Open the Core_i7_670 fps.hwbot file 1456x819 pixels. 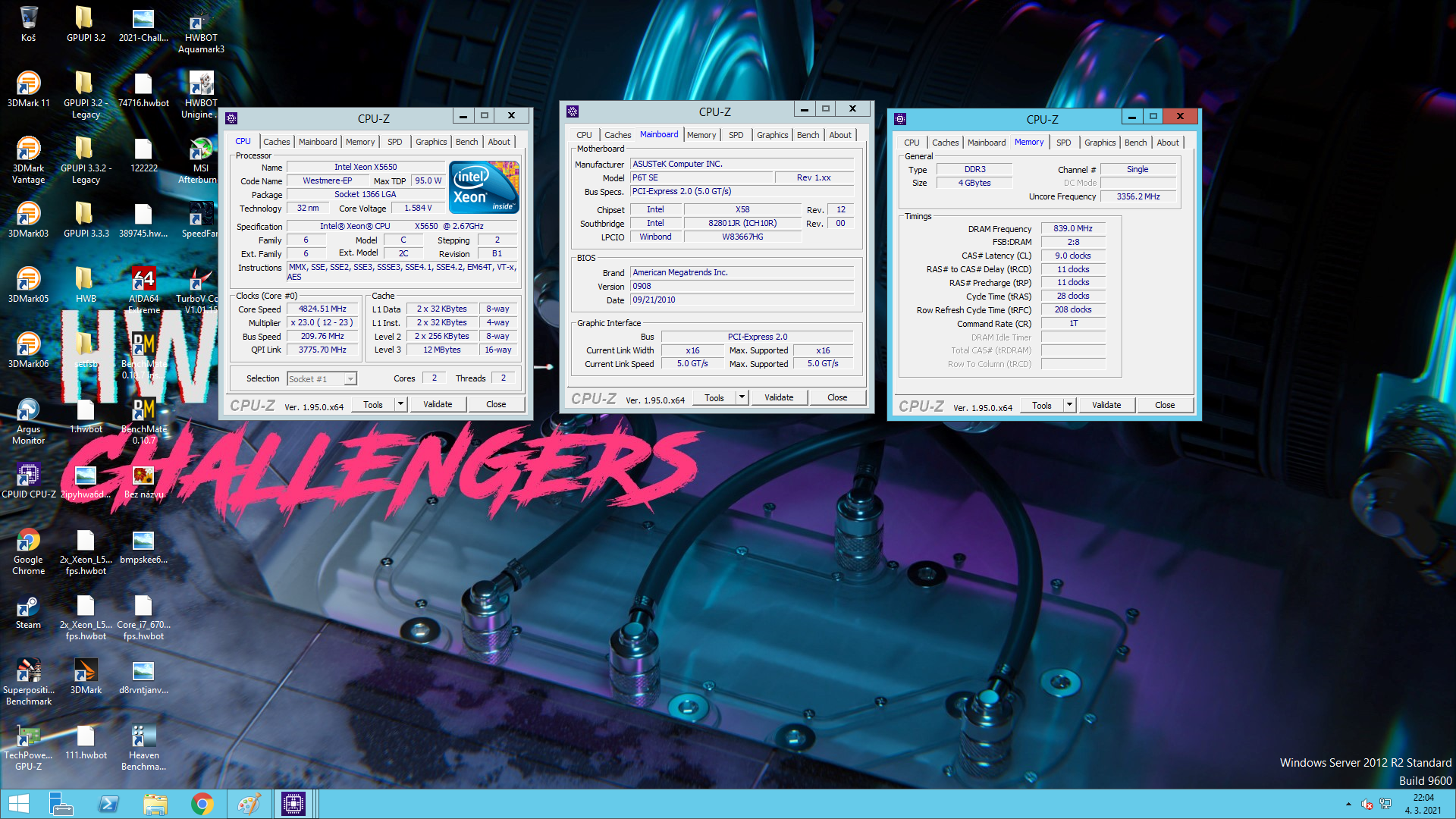(x=143, y=617)
